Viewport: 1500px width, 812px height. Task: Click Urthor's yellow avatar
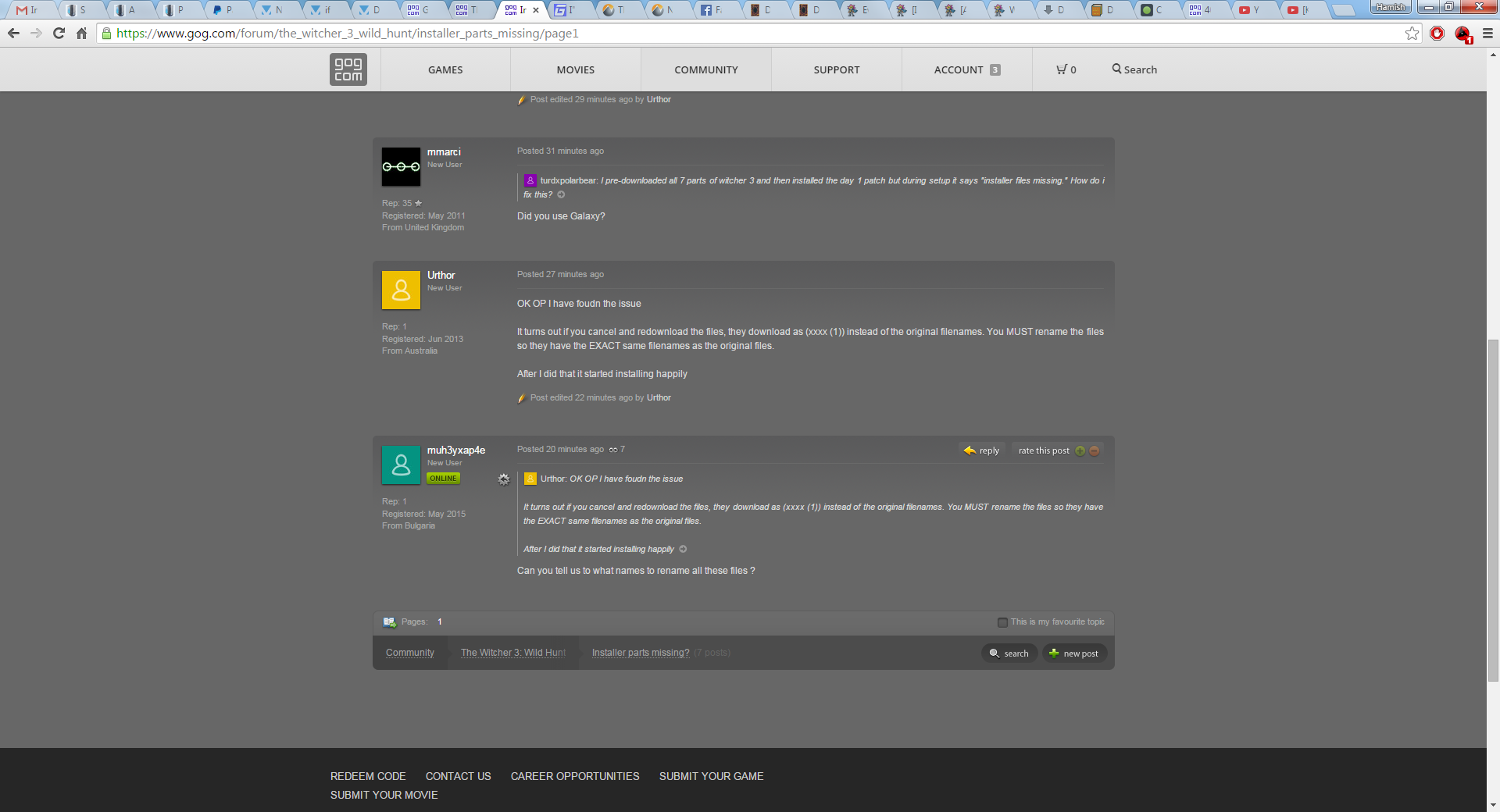pyautogui.click(x=401, y=290)
